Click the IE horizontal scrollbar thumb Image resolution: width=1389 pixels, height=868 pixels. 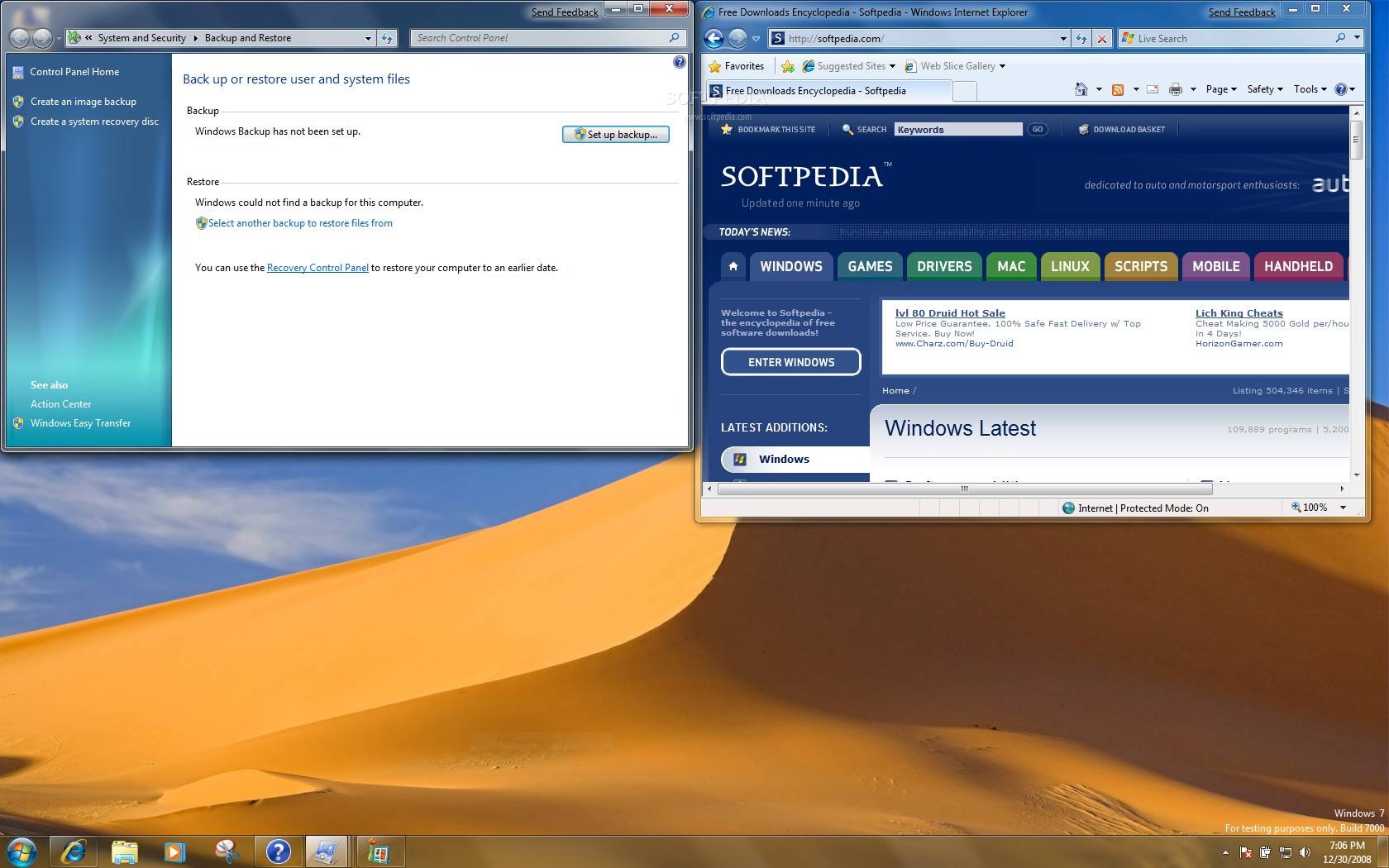click(965, 489)
